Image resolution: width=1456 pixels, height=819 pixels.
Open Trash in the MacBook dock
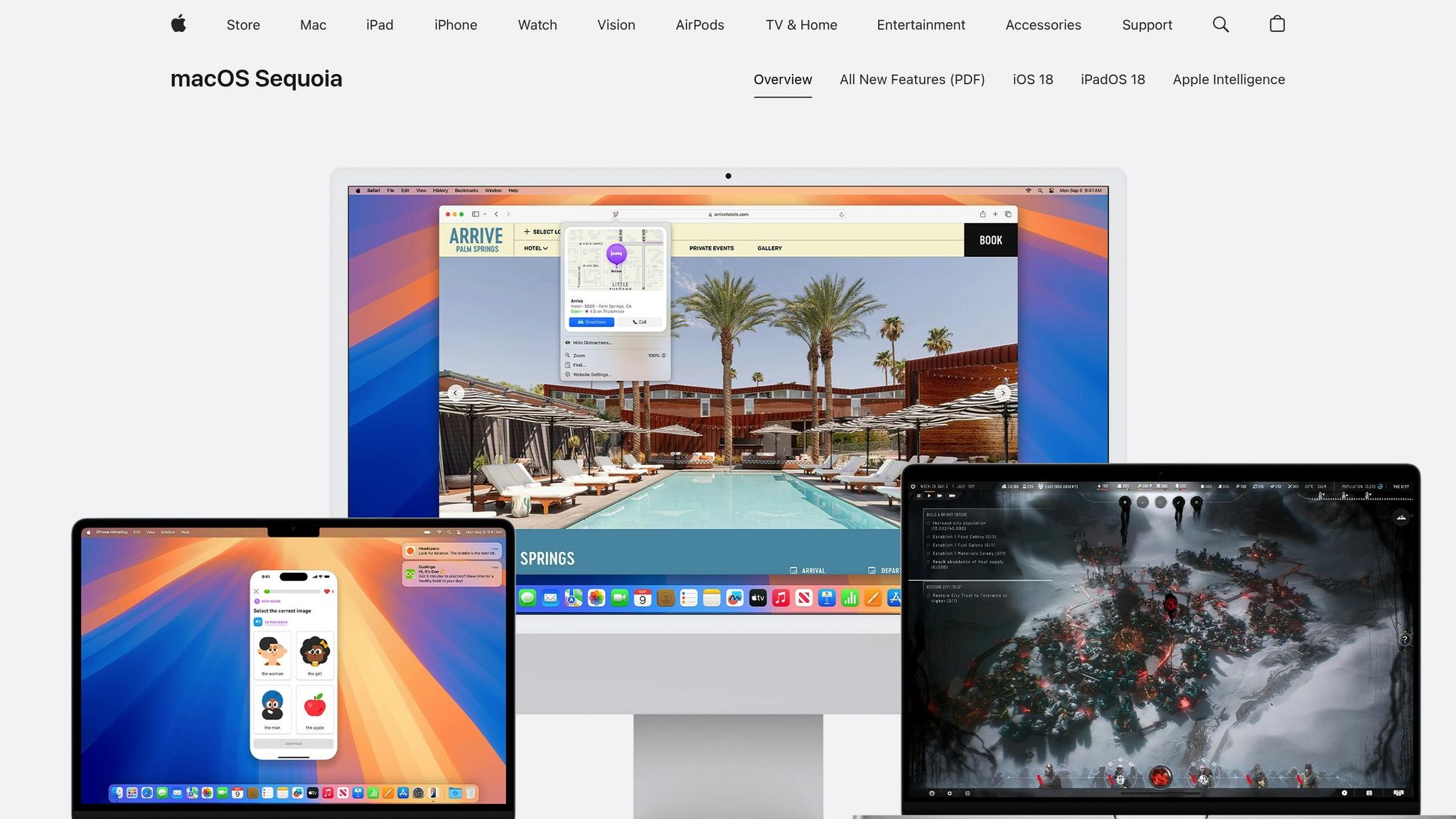point(470,793)
